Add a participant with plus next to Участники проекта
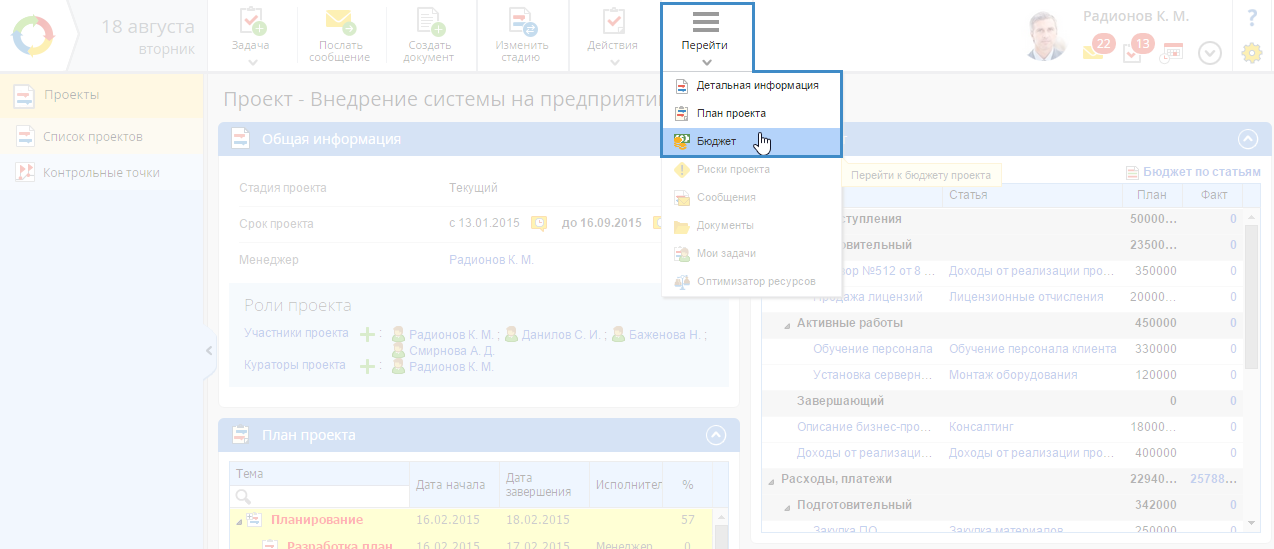The image size is (1274, 549). pyautogui.click(x=367, y=334)
